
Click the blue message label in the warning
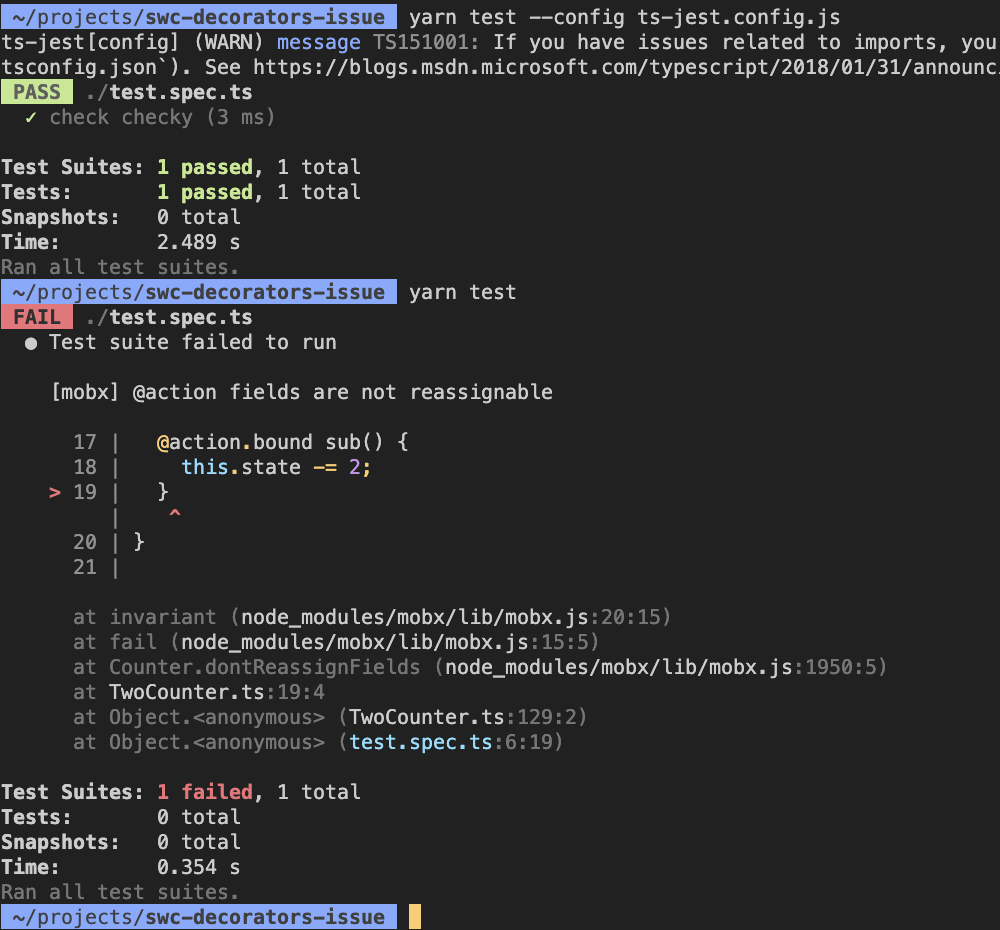[x=318, y=42]
